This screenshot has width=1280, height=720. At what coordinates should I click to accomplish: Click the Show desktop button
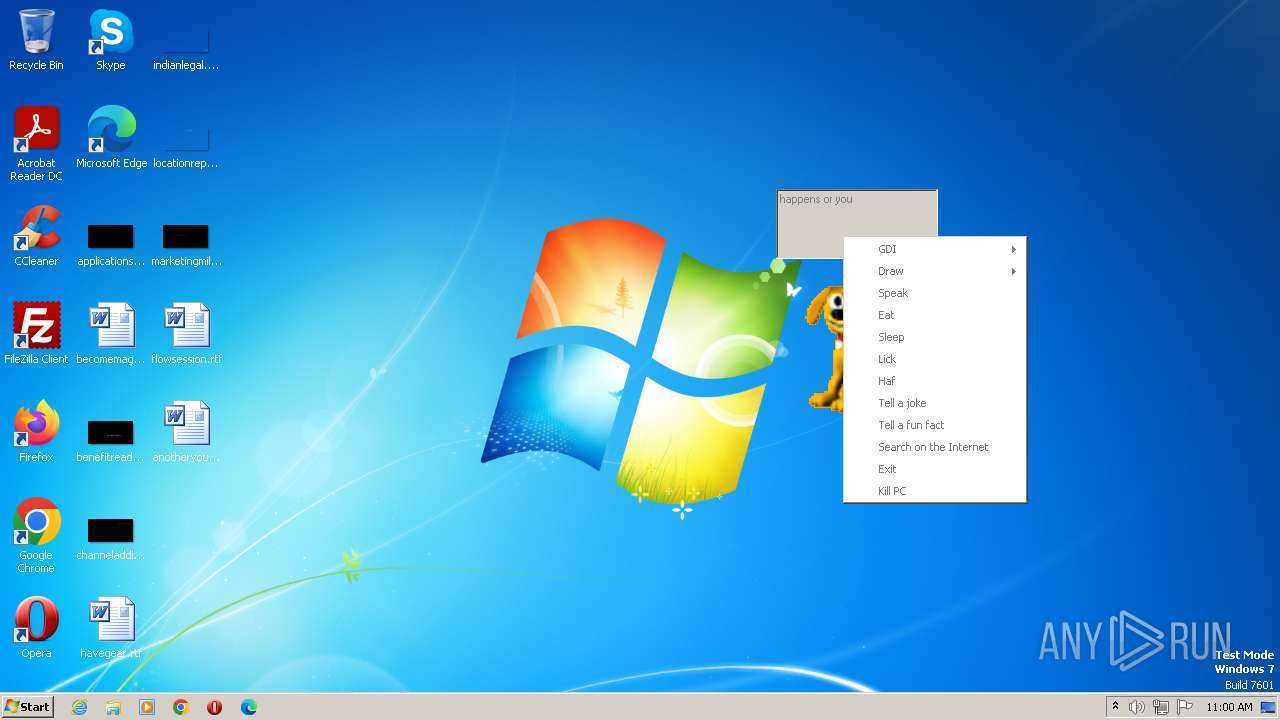(x=1268, y=707)
